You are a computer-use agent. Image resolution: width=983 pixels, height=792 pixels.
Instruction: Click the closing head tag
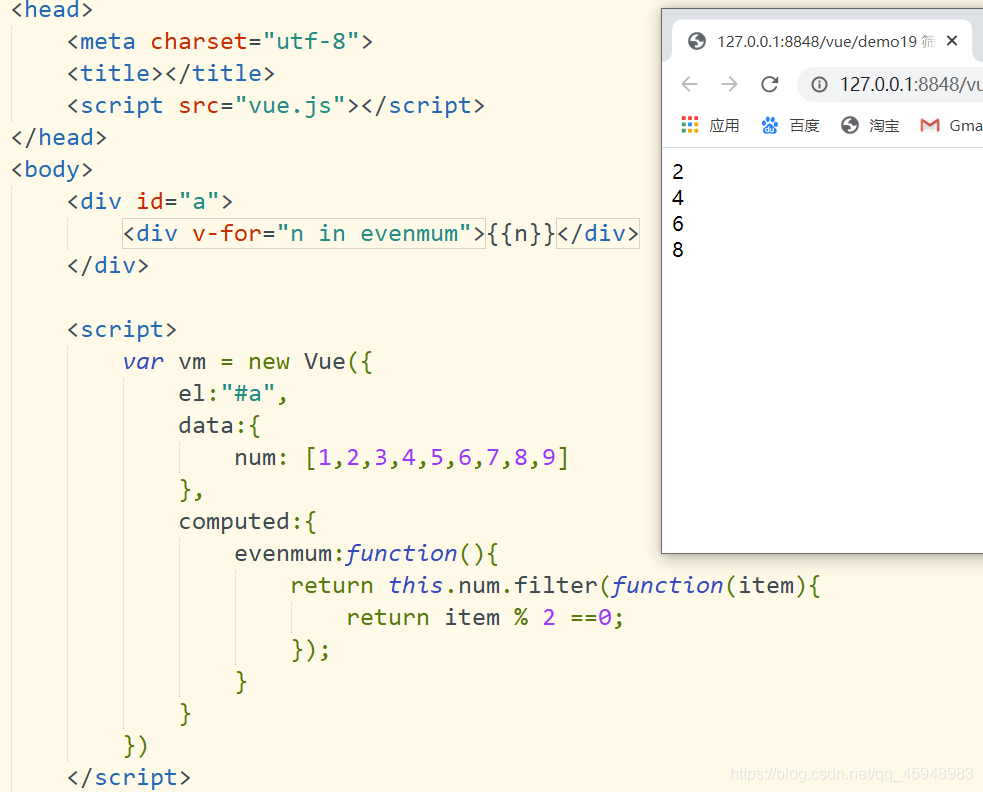[59, 137]
